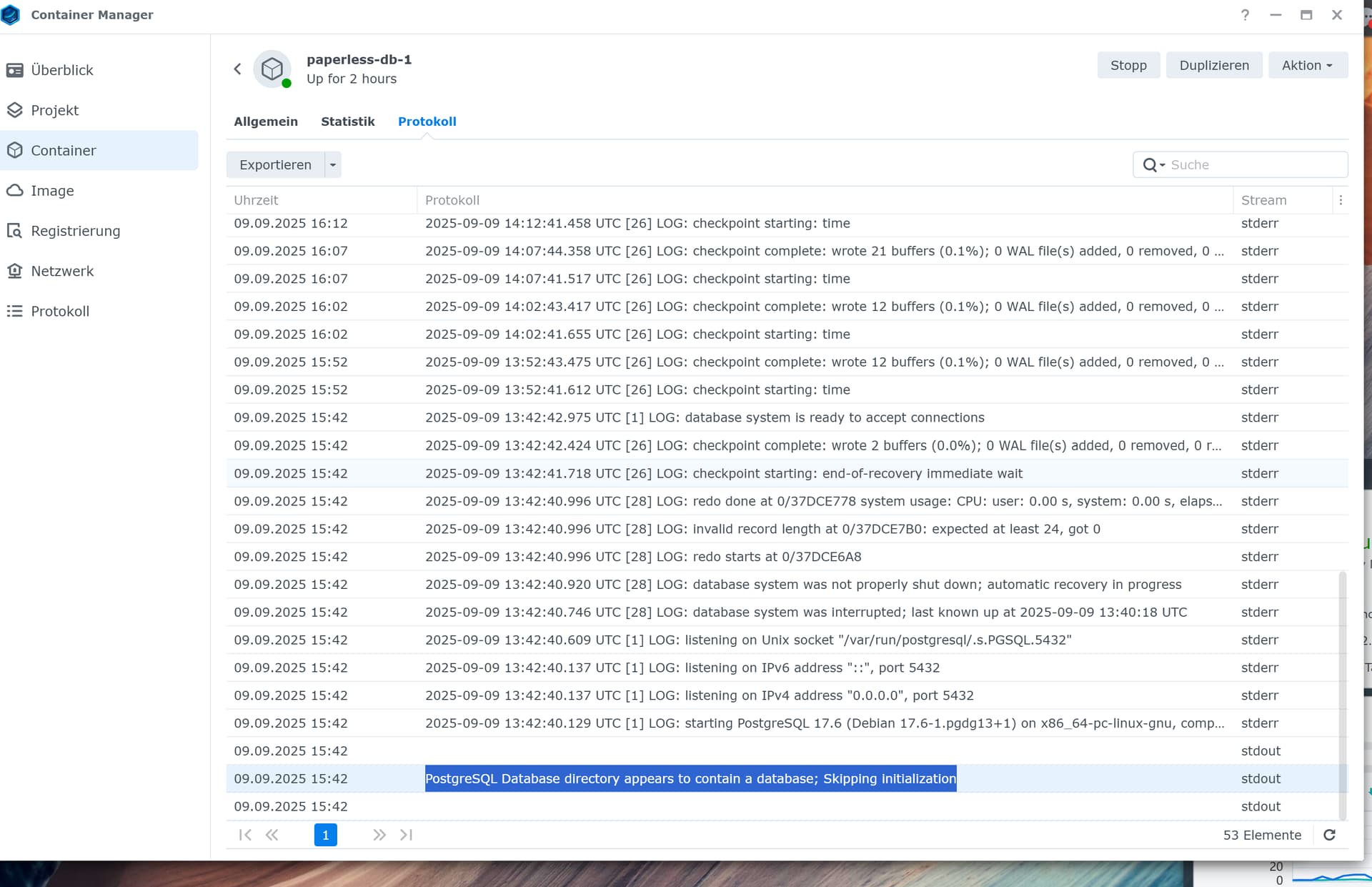Go to first page of log
Screen dimensions: 1372x887
(x=245, y=835)
